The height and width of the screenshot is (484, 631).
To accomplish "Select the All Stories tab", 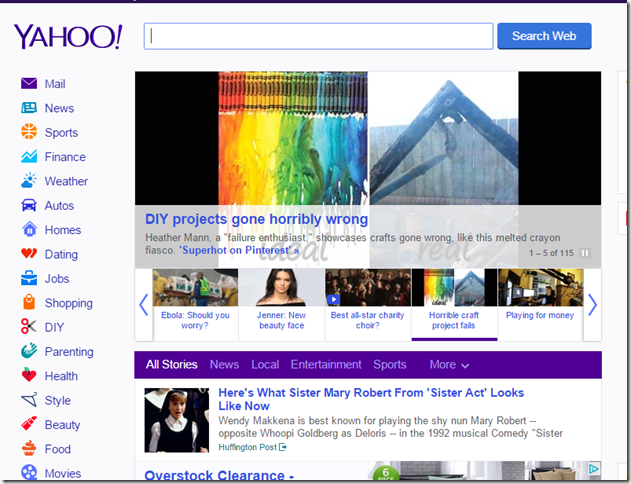I will point(171,365).
